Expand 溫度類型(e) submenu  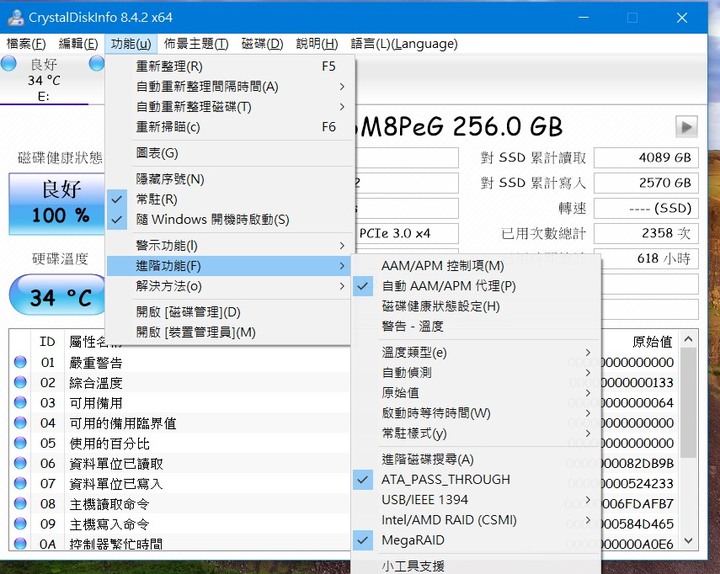click(x=476, y=353)
